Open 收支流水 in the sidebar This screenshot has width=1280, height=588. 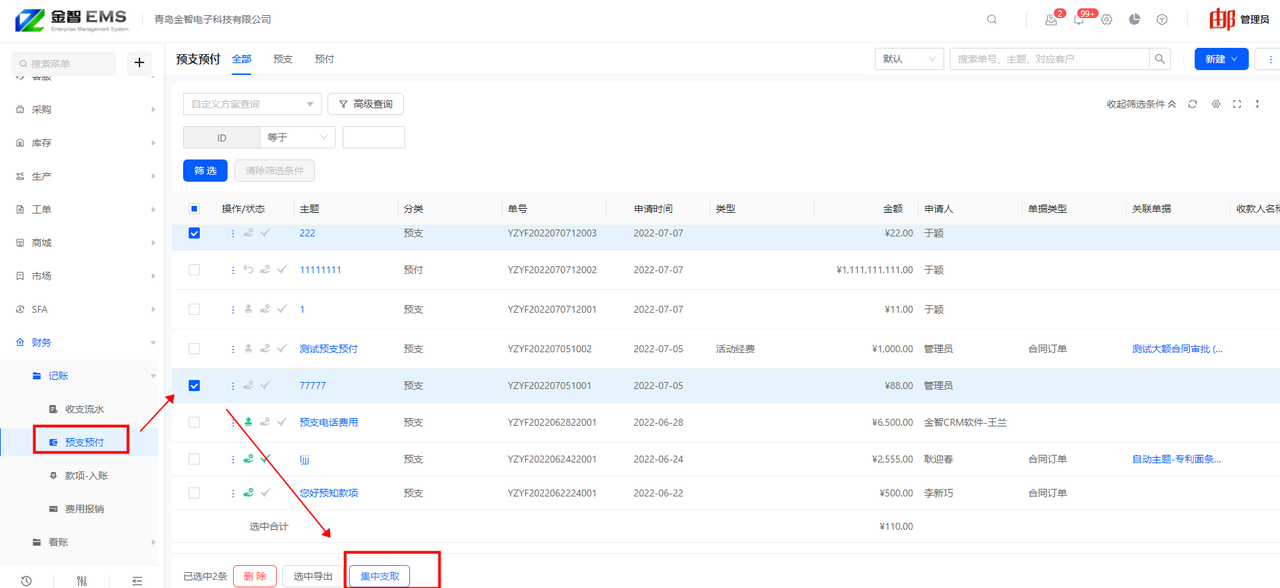[x=84, y=409]
